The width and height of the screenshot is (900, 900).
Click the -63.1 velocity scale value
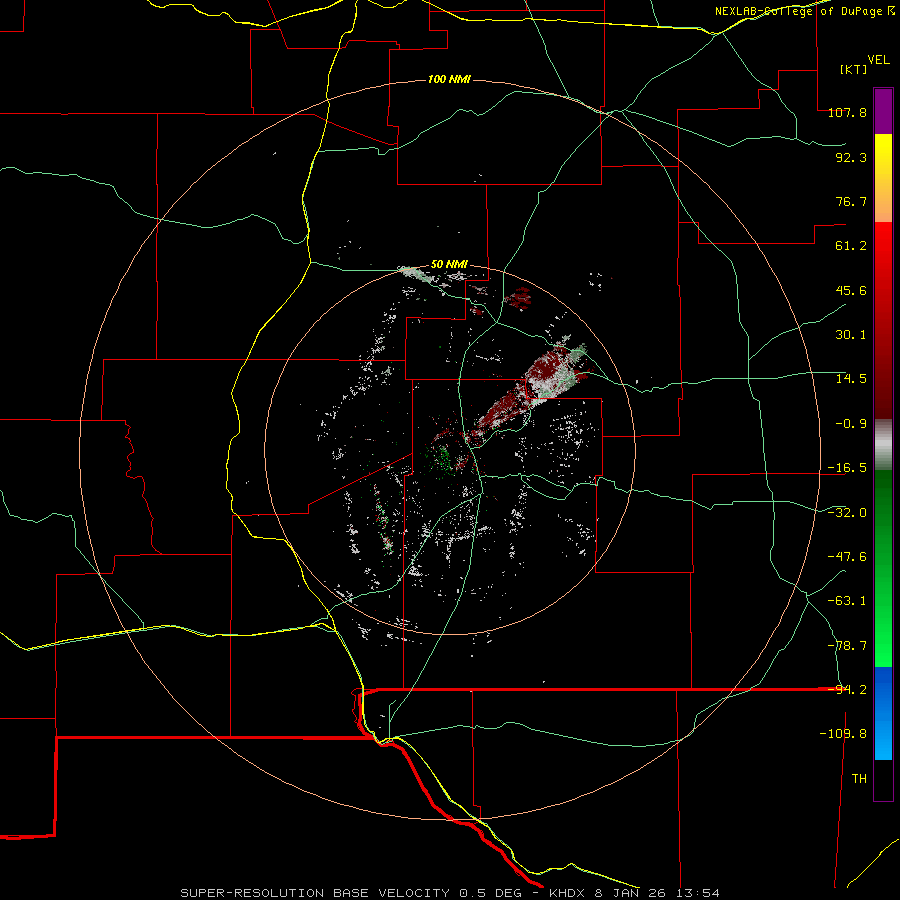pyautogui.click(x=847, y=601)
